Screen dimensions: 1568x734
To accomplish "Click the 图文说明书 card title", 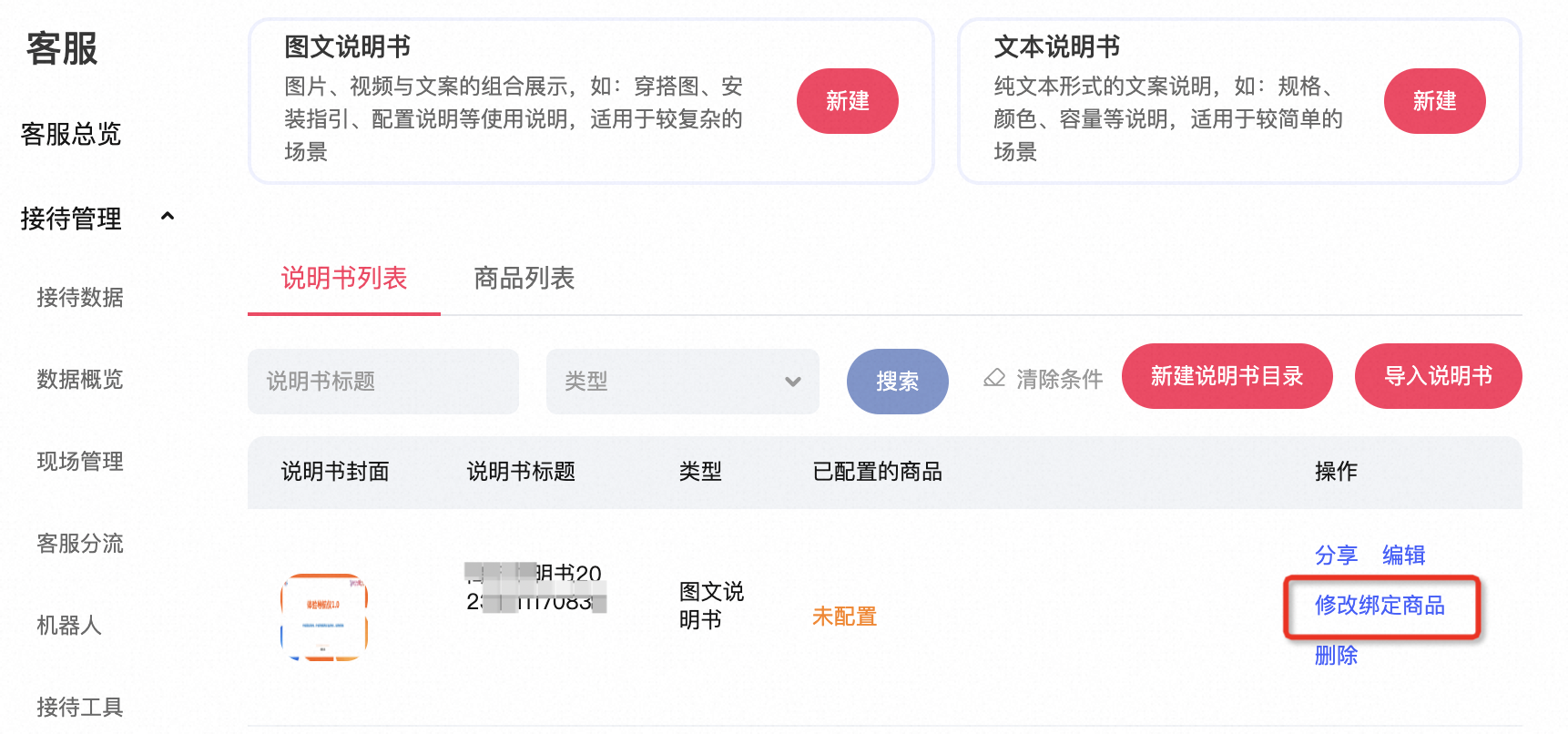I will (x=348, y=46).
